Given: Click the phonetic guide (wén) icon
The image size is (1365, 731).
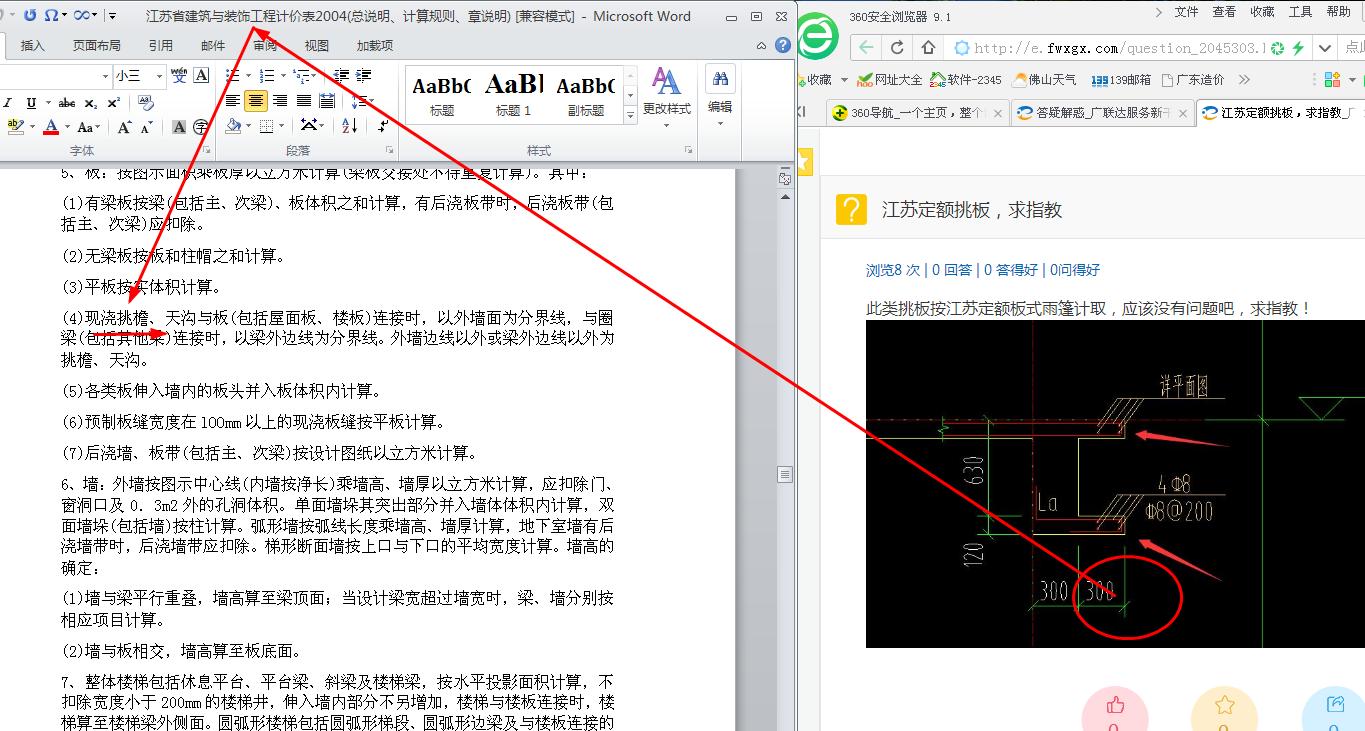Looking at the screenshot, I should pyautogui.click(x=179, y=75).
